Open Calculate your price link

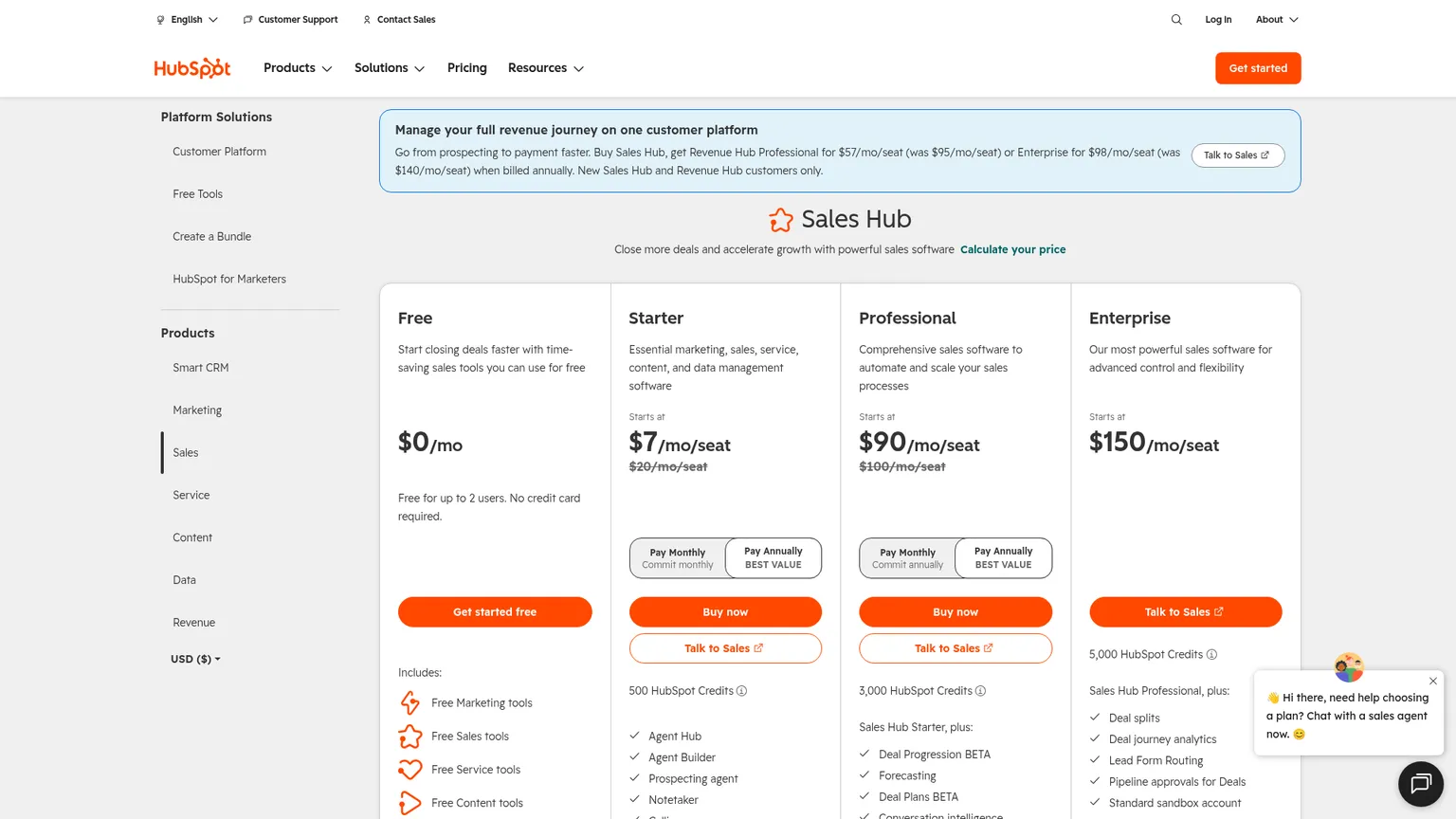1012,250
